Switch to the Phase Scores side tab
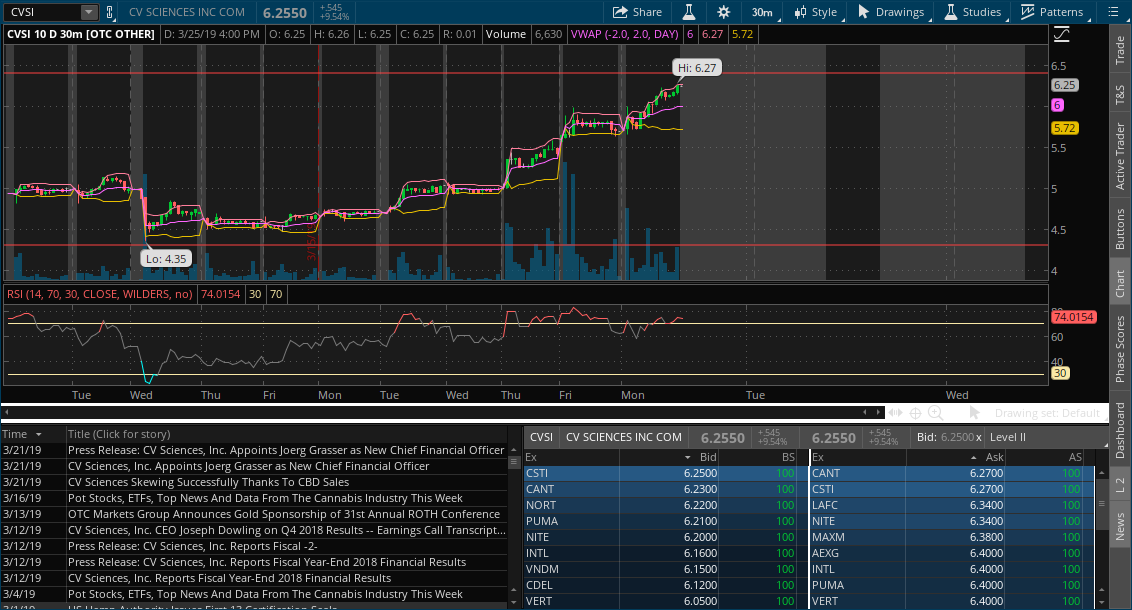Screen dimensions: 1132x610 click(x=1120, y=348)
